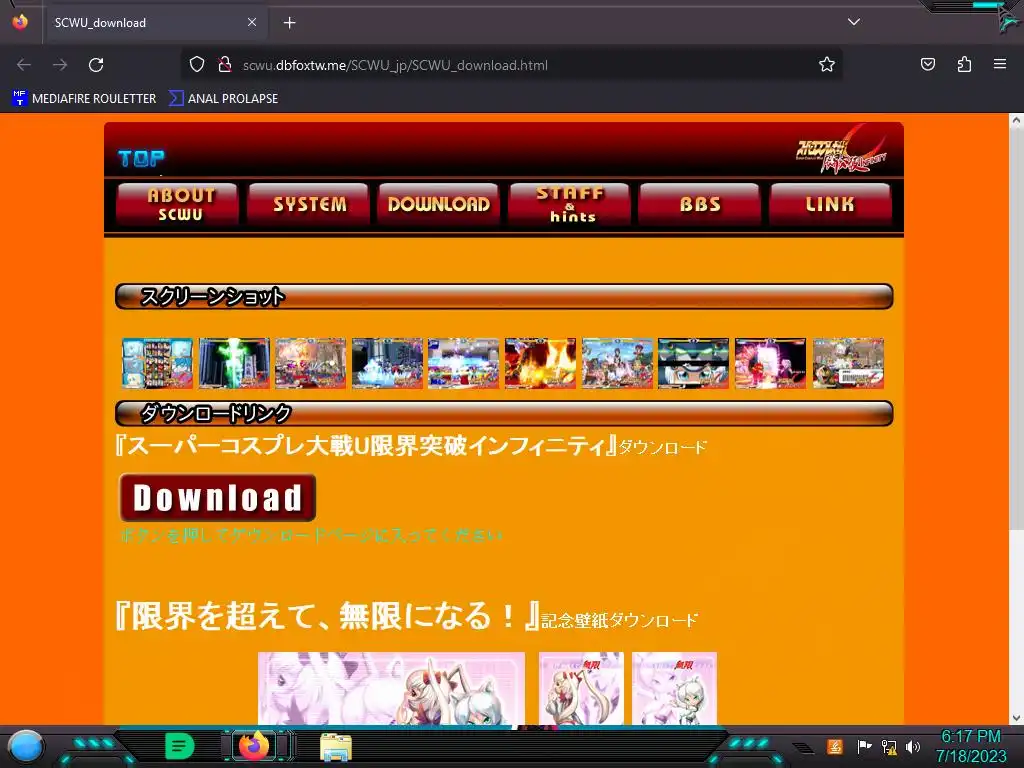1024x768 pixels.
Task: Open tenth screenshot thumbnail
Action: (x=848, y=363)
